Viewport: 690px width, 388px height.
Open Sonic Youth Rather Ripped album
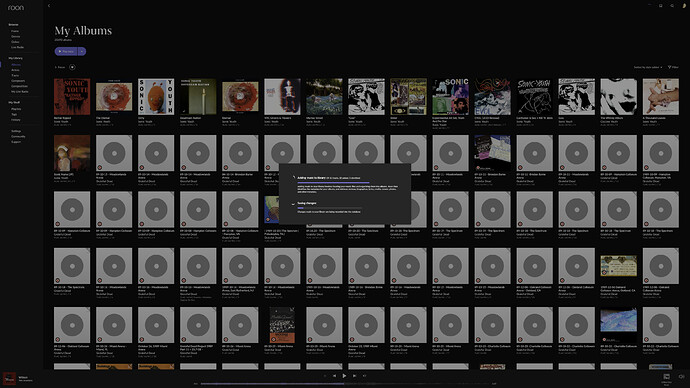72,97
